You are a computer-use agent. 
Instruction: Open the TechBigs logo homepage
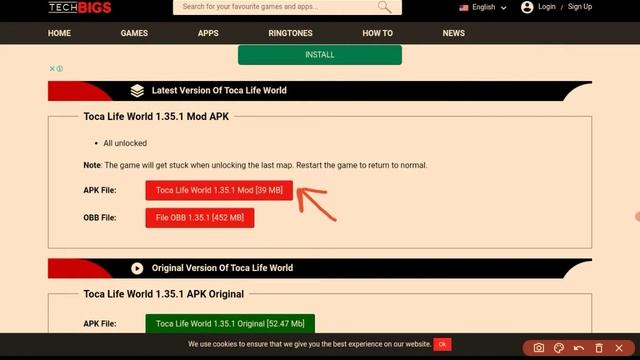pyautogui.click(x=80, y=7)
